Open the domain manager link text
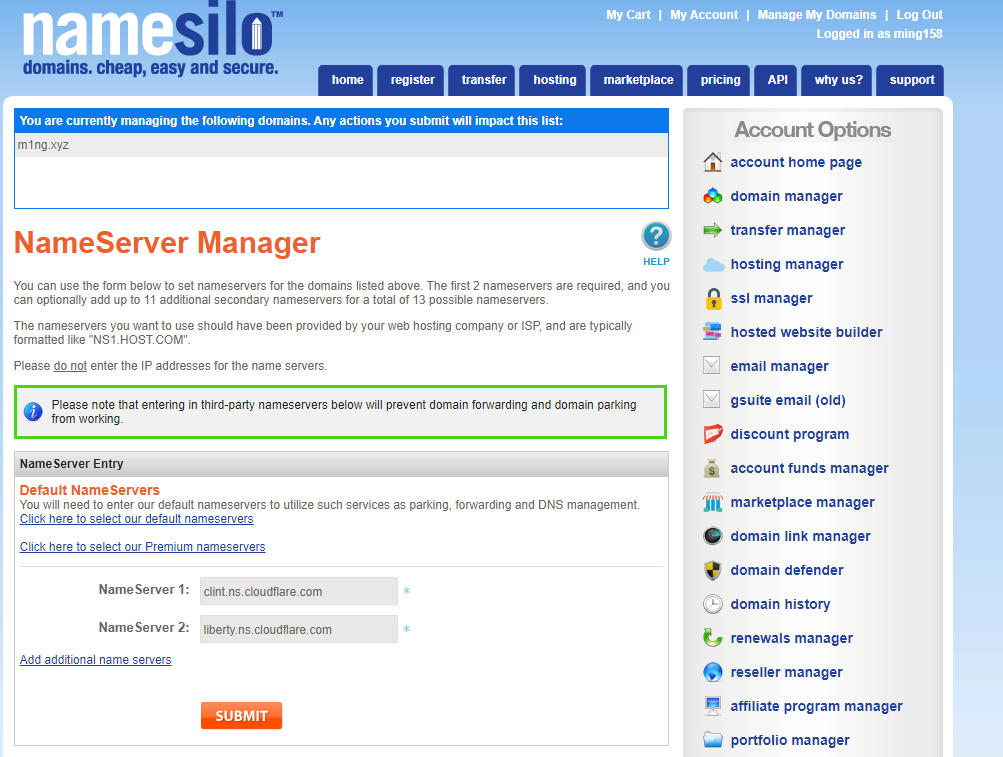The image size is (1003, 757). pos(786,196)
